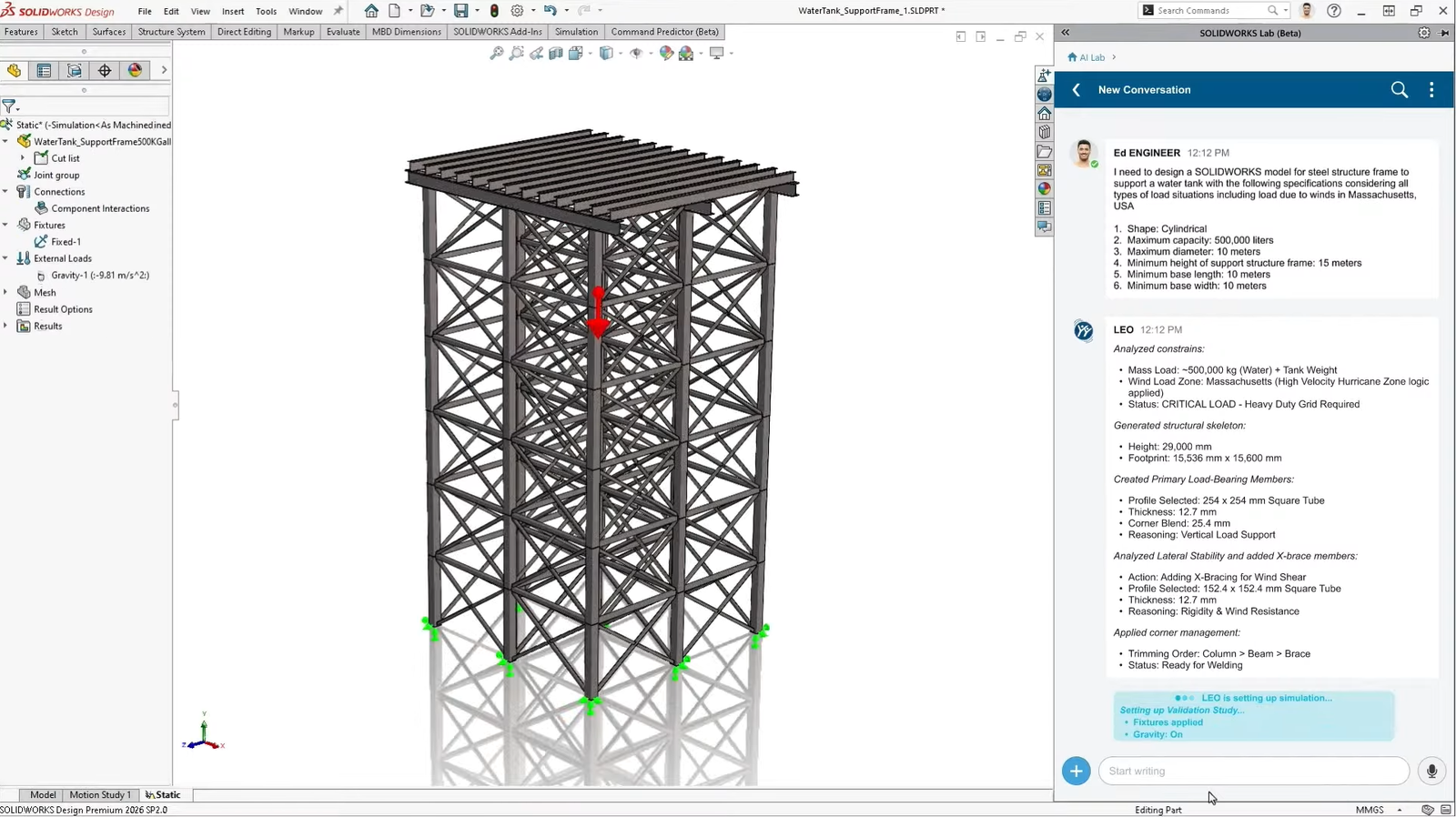Open the File menu
The image size is (1456, 817).
[x=145, y=11]
